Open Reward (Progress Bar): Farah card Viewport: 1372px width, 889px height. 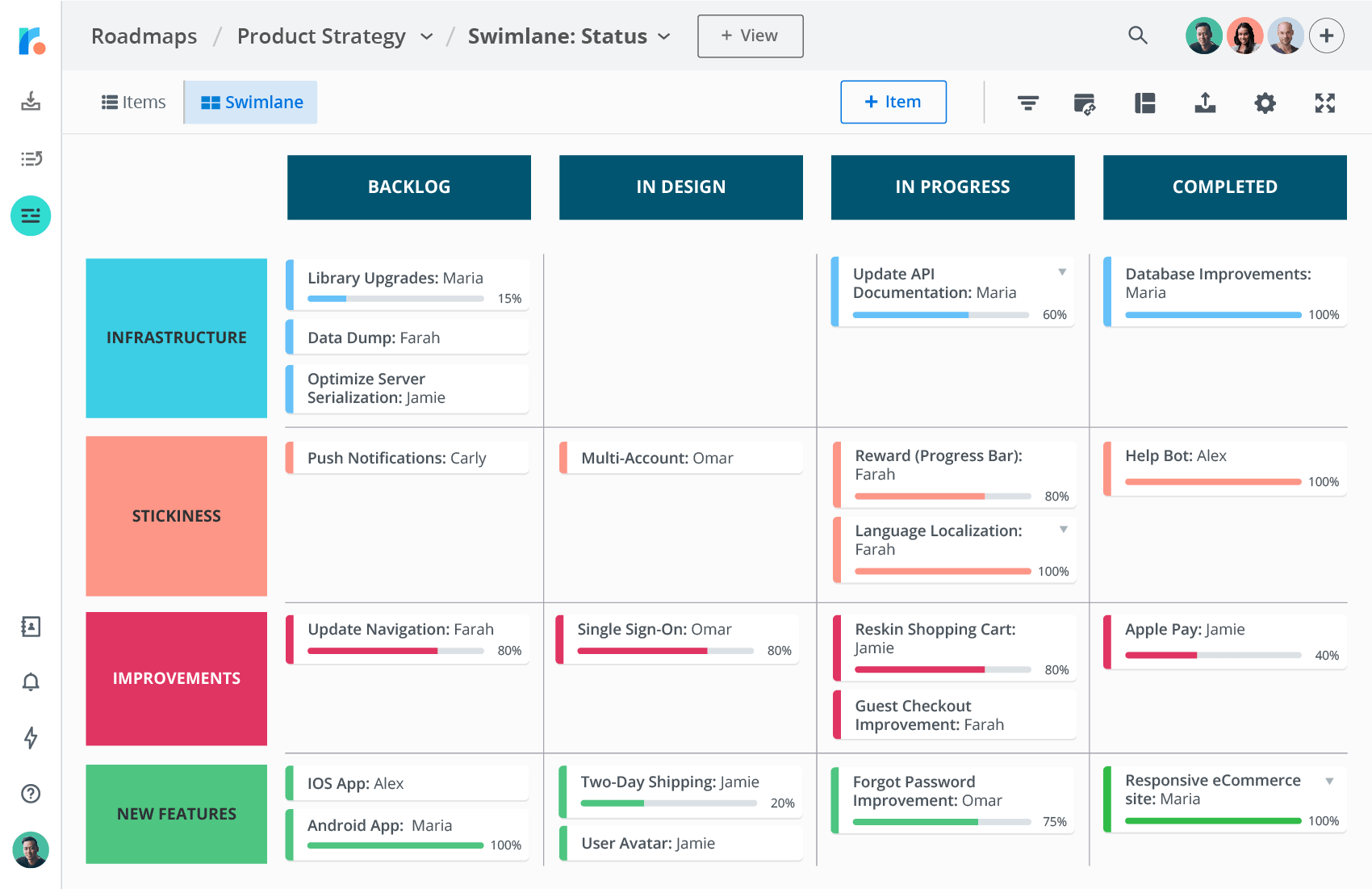(955, 474)
